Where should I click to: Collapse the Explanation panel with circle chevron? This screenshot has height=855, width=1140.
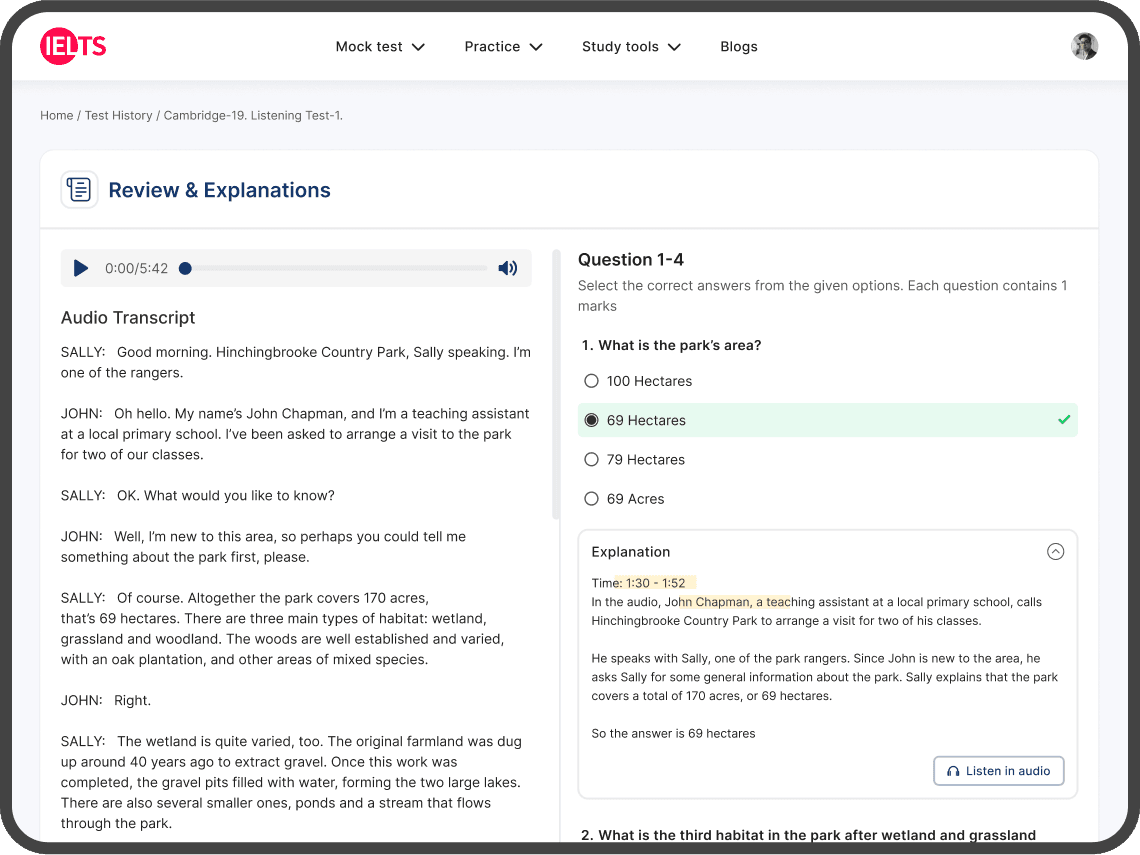pos(1055,552)
